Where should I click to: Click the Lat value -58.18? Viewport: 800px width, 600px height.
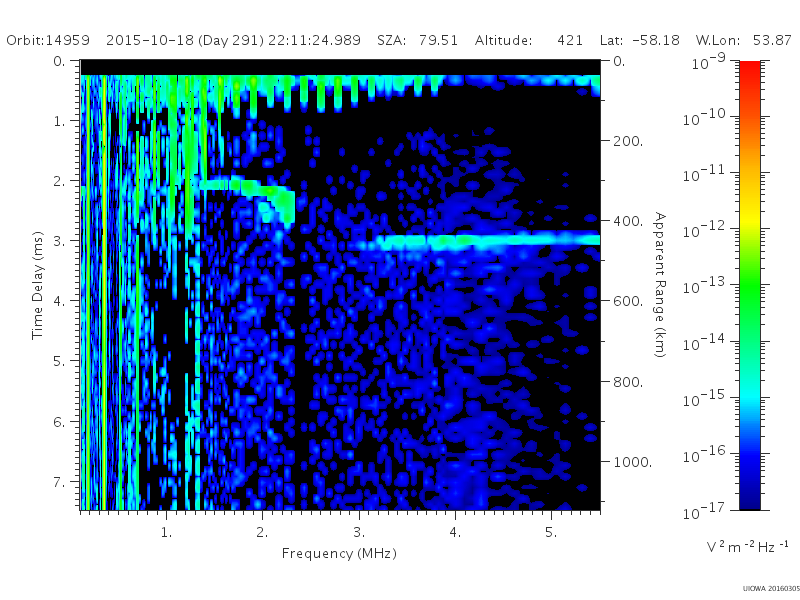pyautogui.click(x=656, y=40)
